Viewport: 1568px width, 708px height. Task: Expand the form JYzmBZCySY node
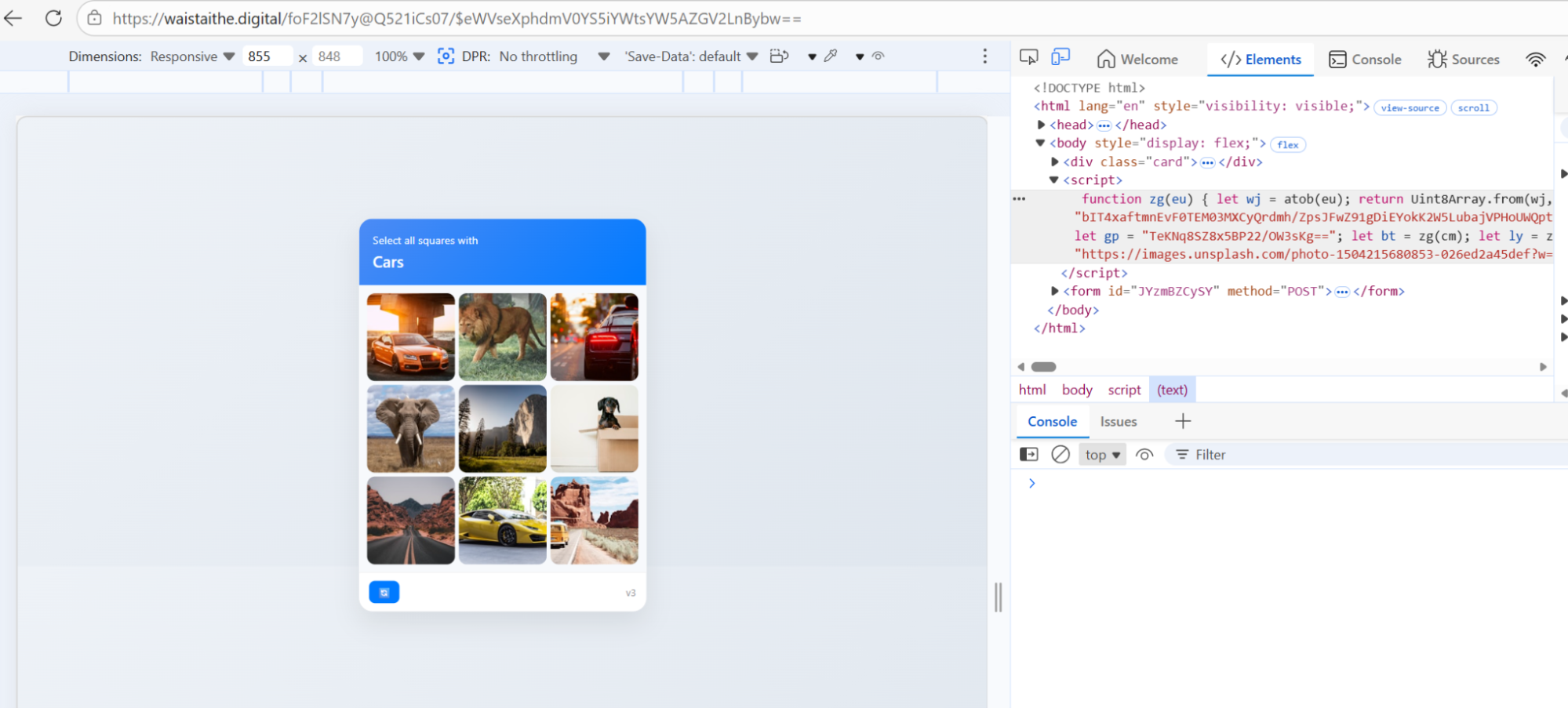click(x=1055, y=291)
